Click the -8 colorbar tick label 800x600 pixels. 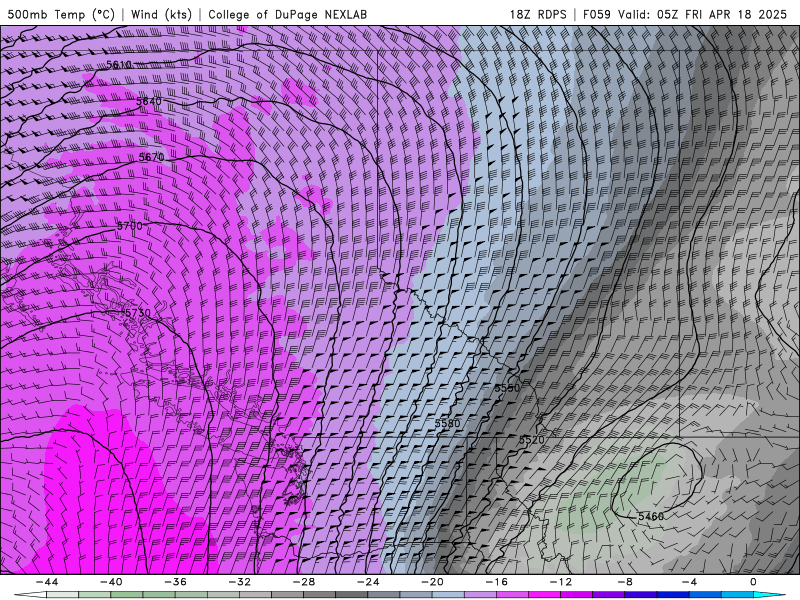click(624, 582)
